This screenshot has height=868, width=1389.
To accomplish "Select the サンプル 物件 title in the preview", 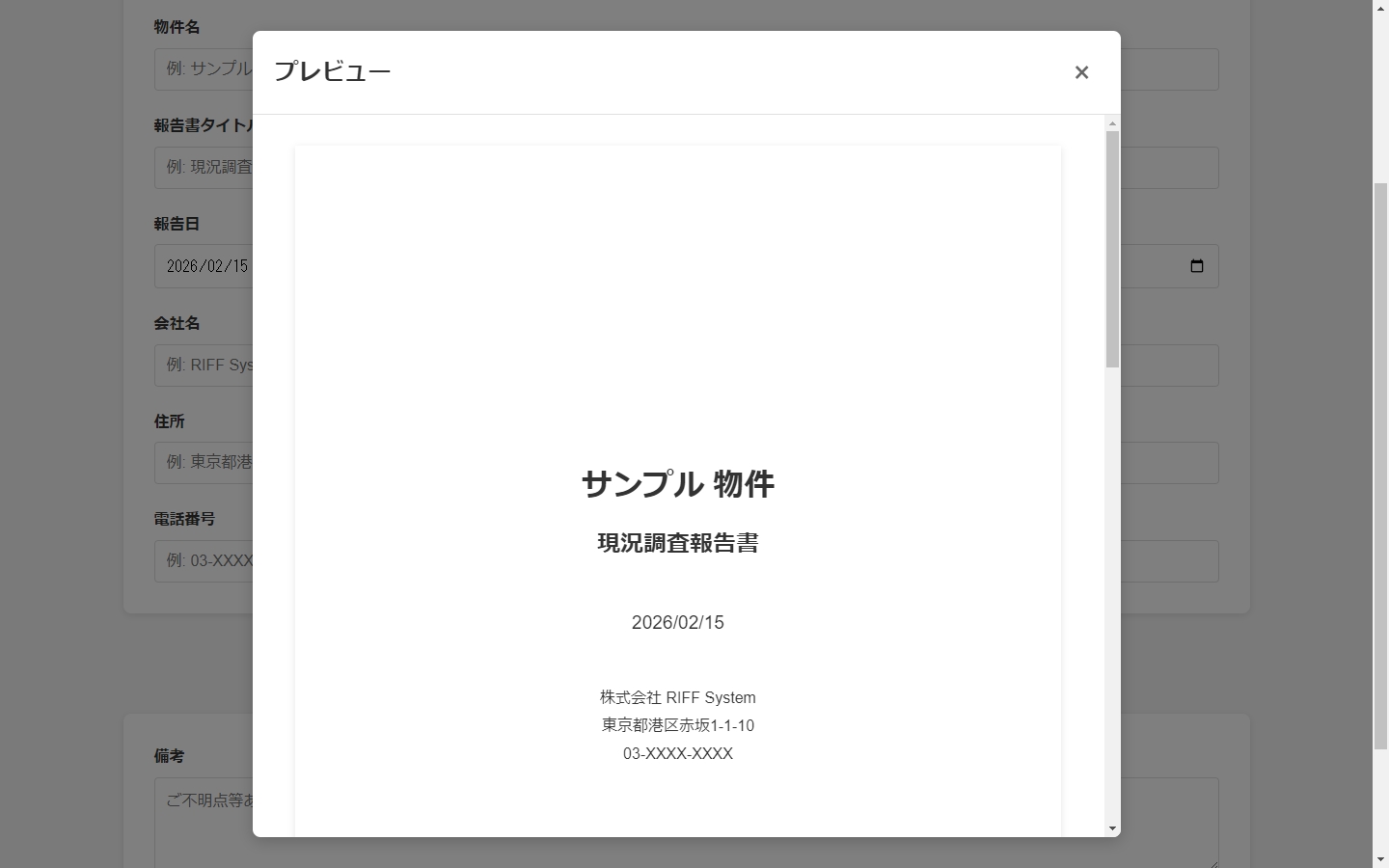I will 678,484.
